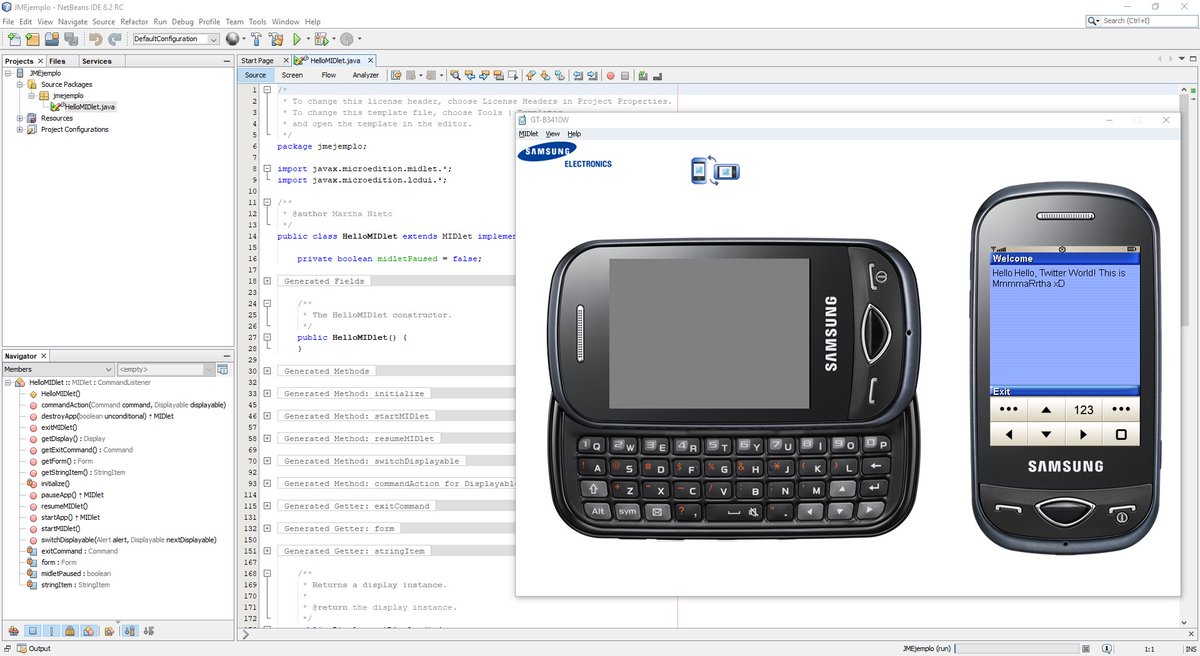Expand Generated Method: startMIDlet fold
The height and width of the screenshot is (656, 1200).
click(x=267, y=416)
